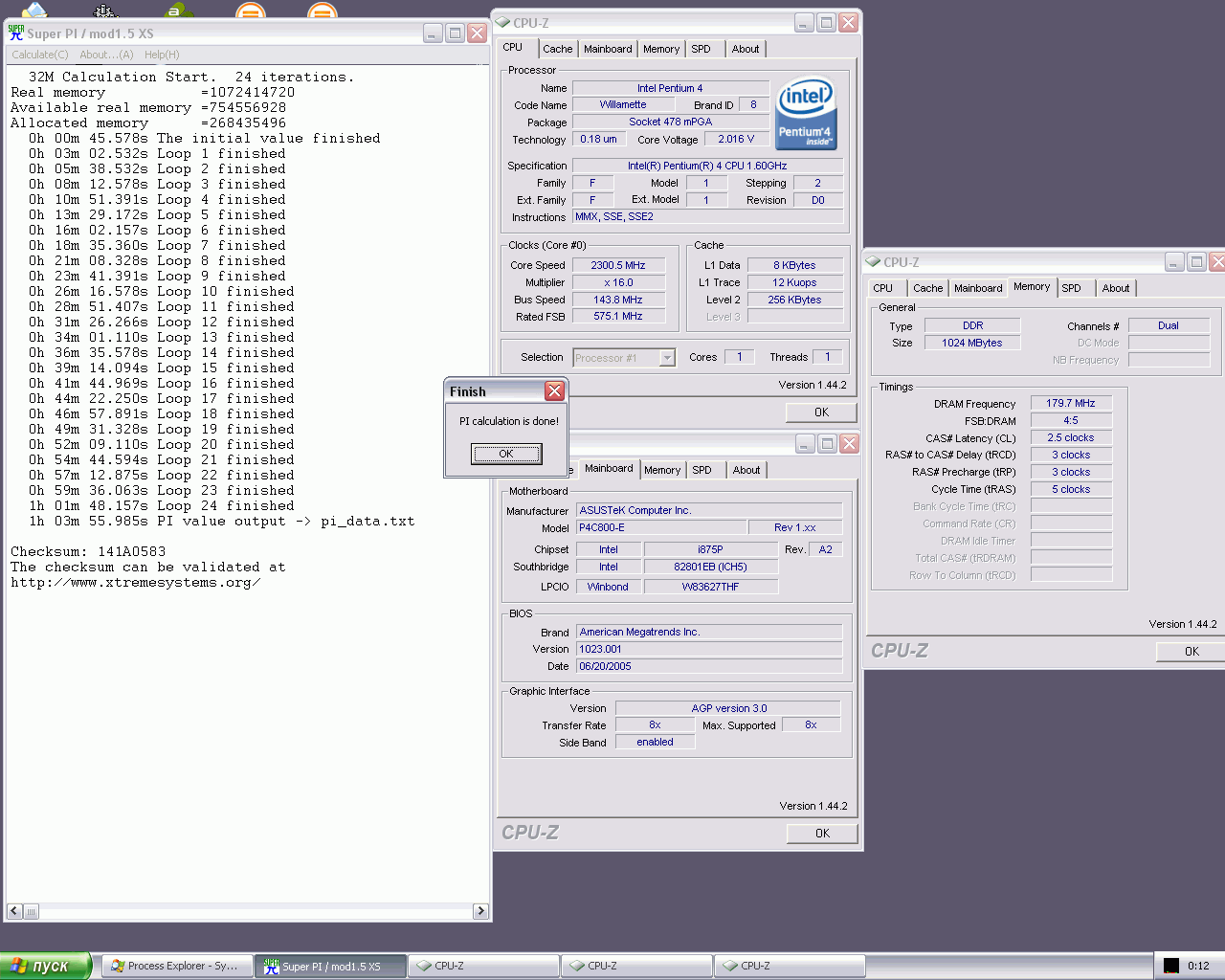Maximize the Super PI window
Screen dimensions: 1225x980
(x=456, y=33)
